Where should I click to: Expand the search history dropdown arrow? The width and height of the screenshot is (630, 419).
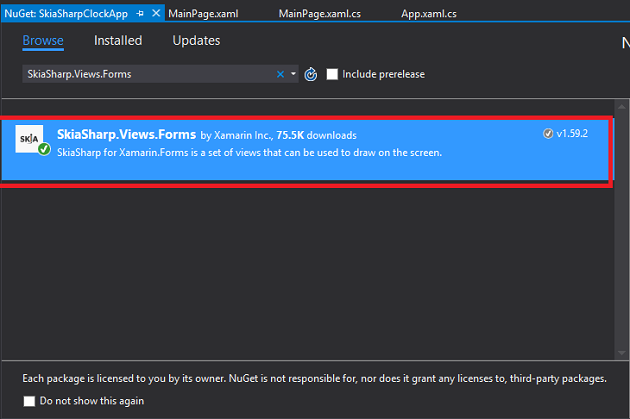293,74
